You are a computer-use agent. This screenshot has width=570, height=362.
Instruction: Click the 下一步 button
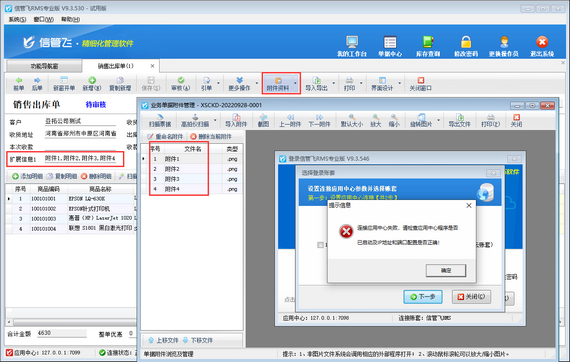(423, 297)
